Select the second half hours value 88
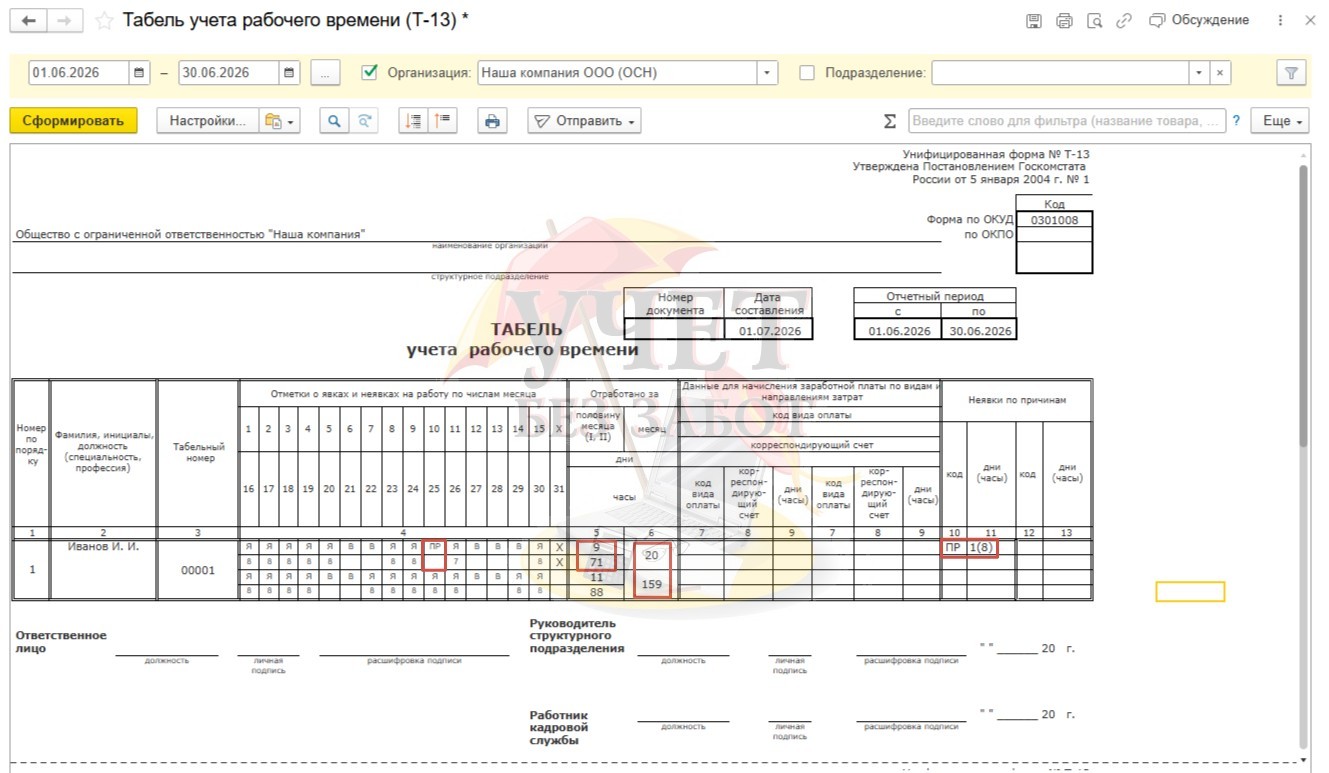1329x773 pixels. (596, 592)
